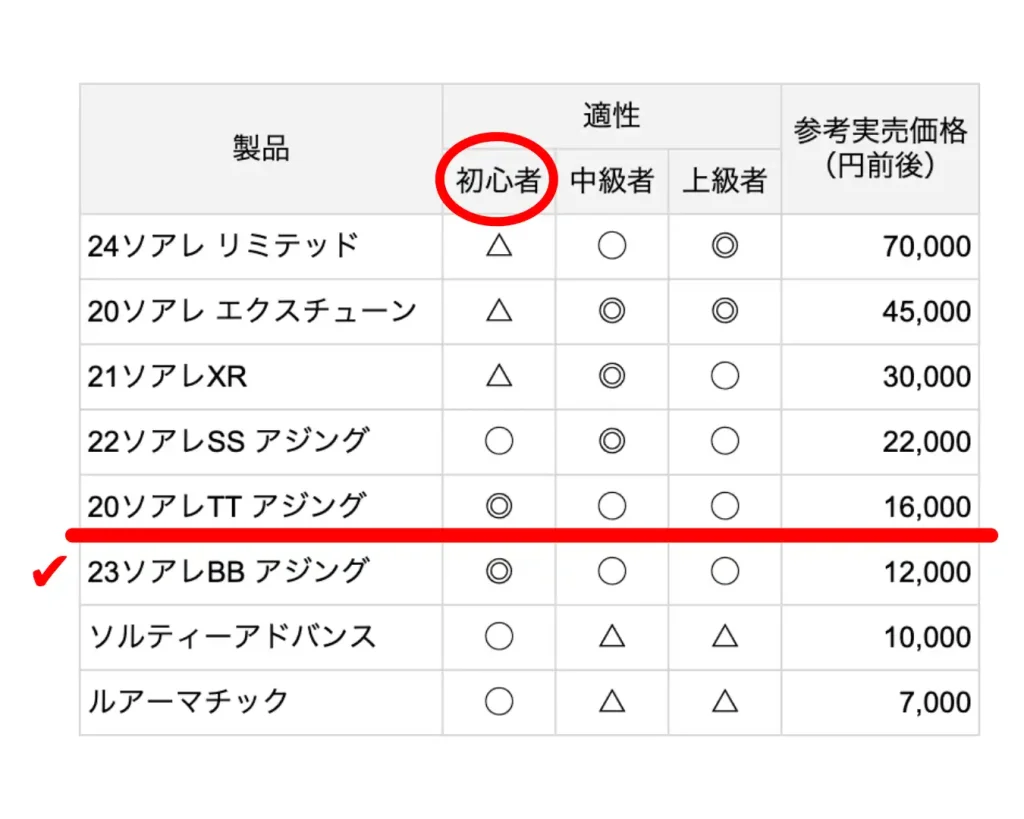Click the 上級者 column header

tap(724, 180)
